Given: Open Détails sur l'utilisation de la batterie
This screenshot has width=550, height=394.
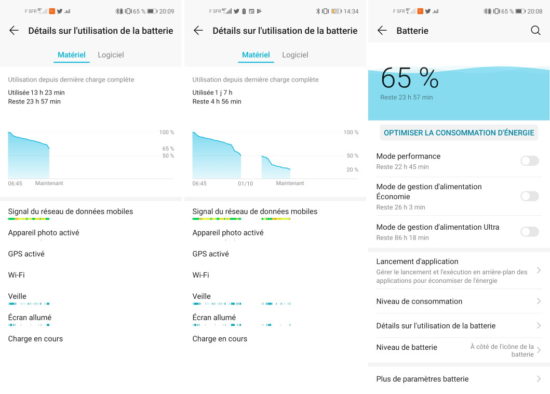Looking at the screenshot, I should 458,326.
